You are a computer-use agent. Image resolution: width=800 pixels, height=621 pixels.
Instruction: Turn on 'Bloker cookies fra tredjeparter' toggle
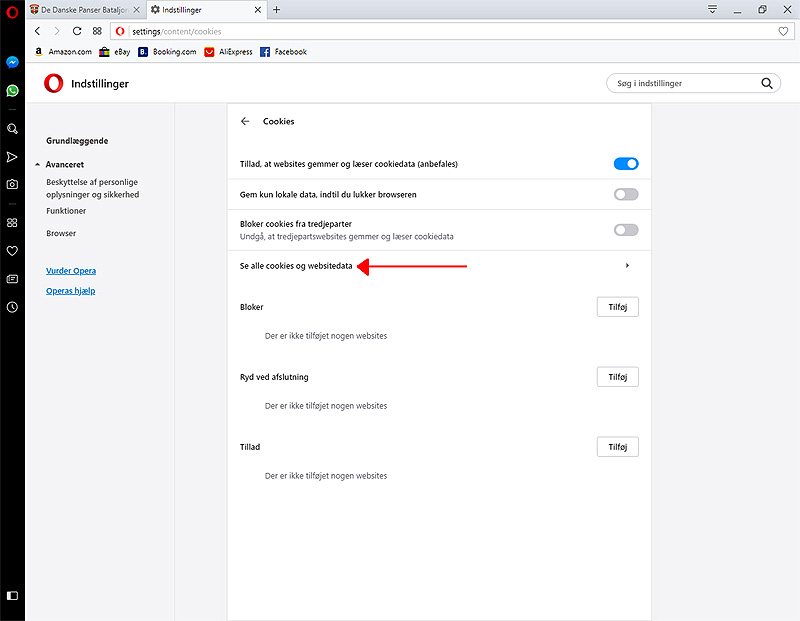pos(625,230)
